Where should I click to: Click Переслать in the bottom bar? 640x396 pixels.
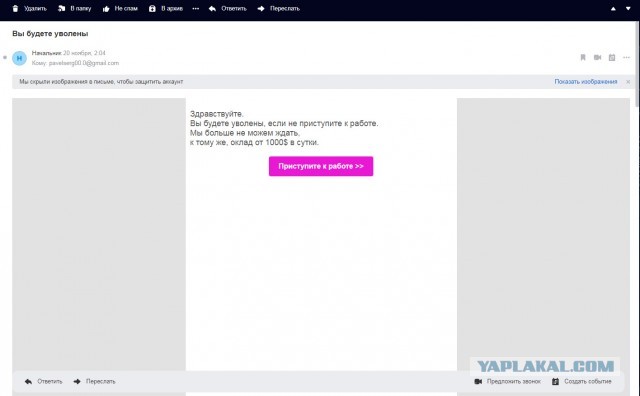click(95, 381)
